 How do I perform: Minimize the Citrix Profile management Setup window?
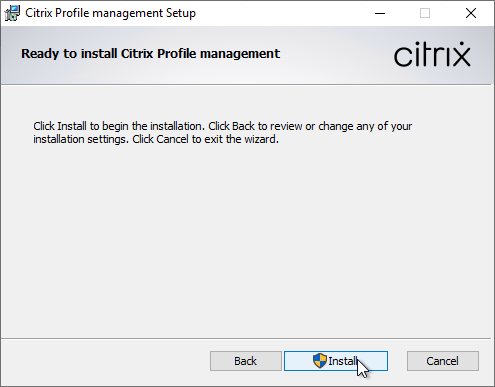tap(380, 13)
